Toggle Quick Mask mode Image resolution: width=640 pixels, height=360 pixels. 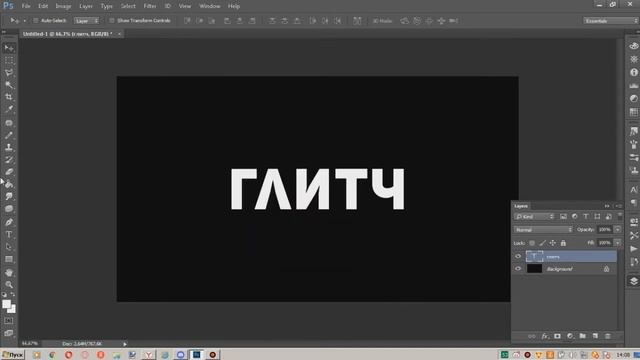pos(9,321)
